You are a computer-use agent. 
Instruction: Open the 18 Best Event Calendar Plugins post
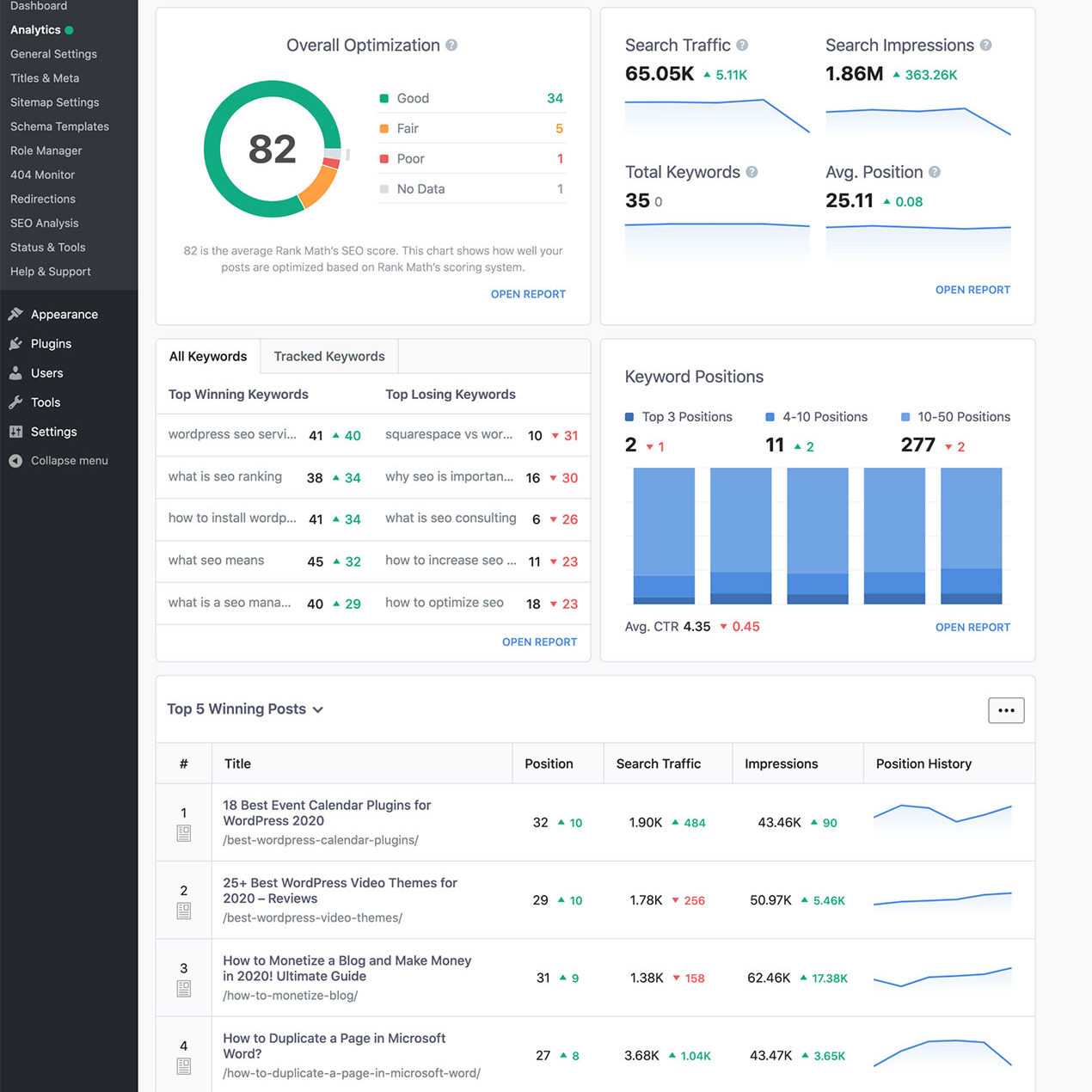(x=327, y=813)
